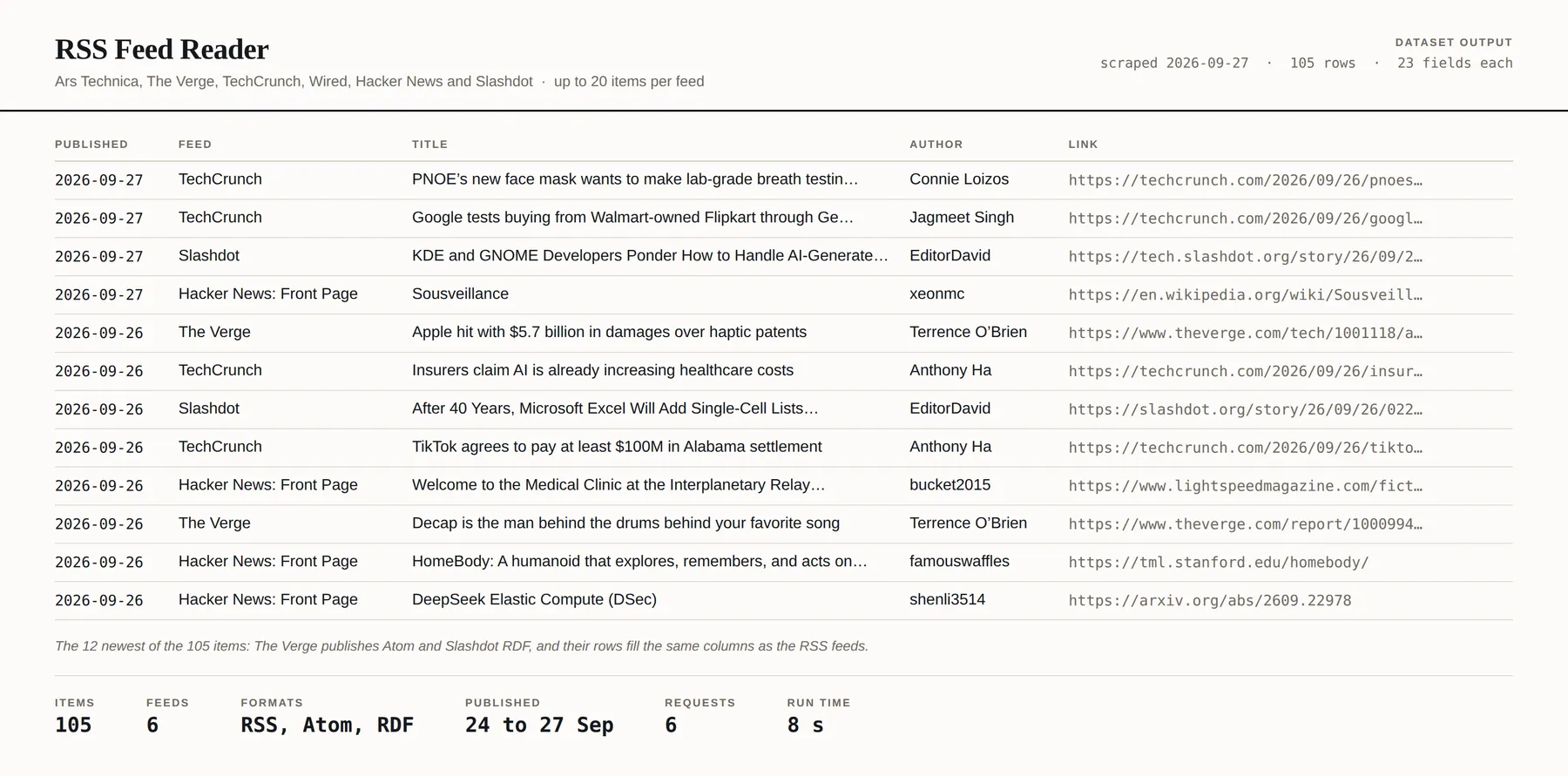This screenshot has width=1568, height=776.
Task: Open the techcrunch.com googl link
Action: [x=1246, y=219]
